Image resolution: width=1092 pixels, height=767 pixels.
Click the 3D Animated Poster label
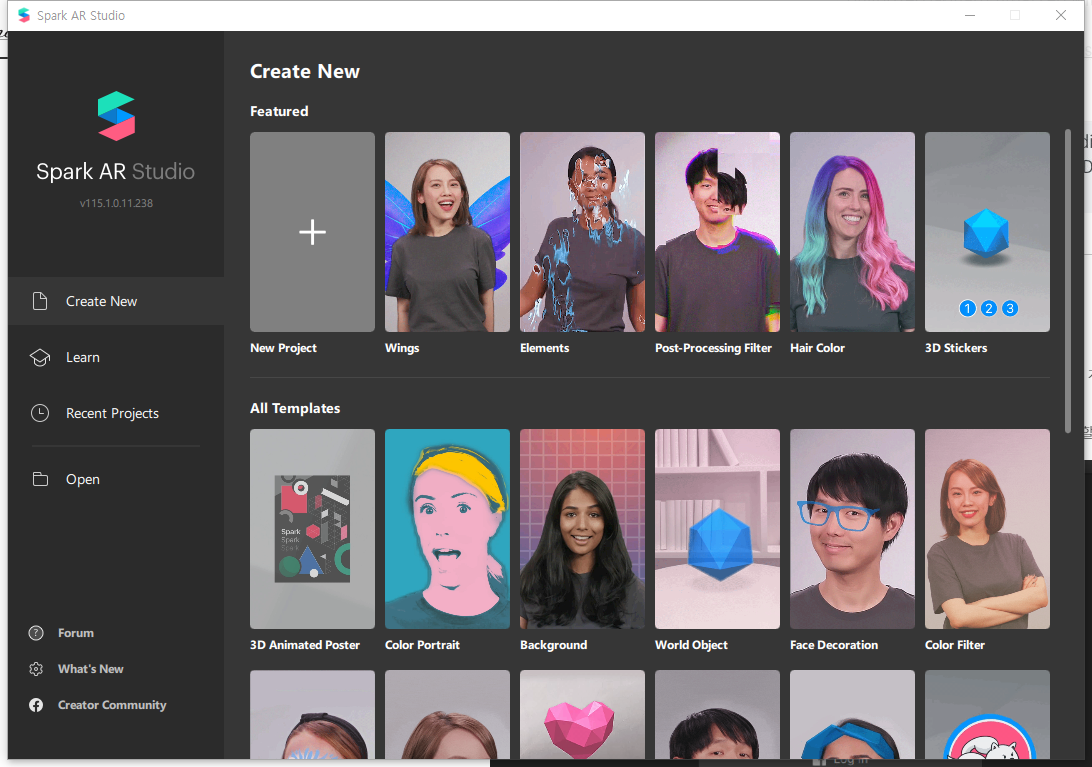click(305, 645)
